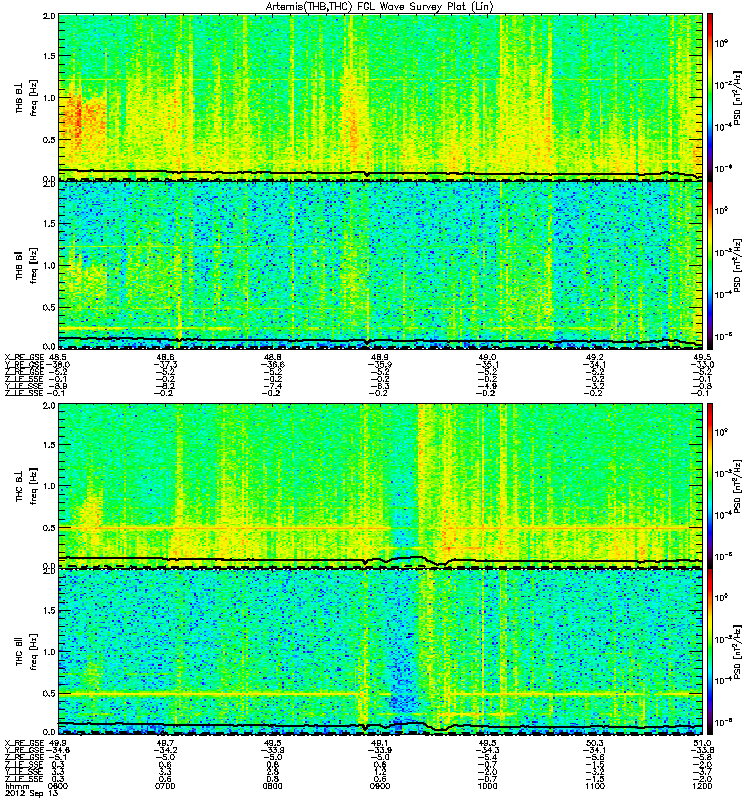This screenshot has width=750, height=800.
Task: Click the THC X_RE_GSE value 51.0
Action: pyautogui.click(x=703, y=743)
